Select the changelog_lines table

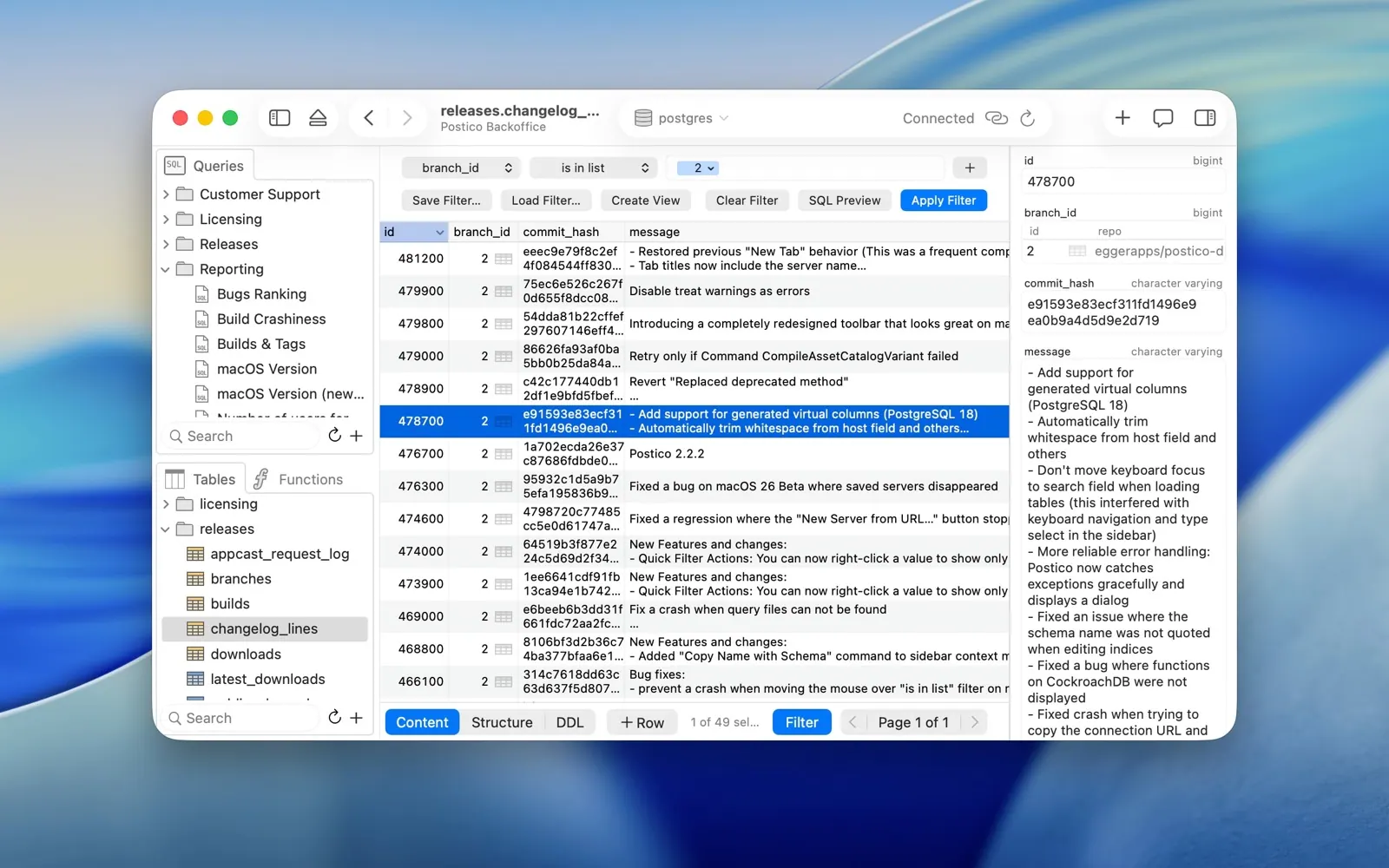click(x=264, y=629)
